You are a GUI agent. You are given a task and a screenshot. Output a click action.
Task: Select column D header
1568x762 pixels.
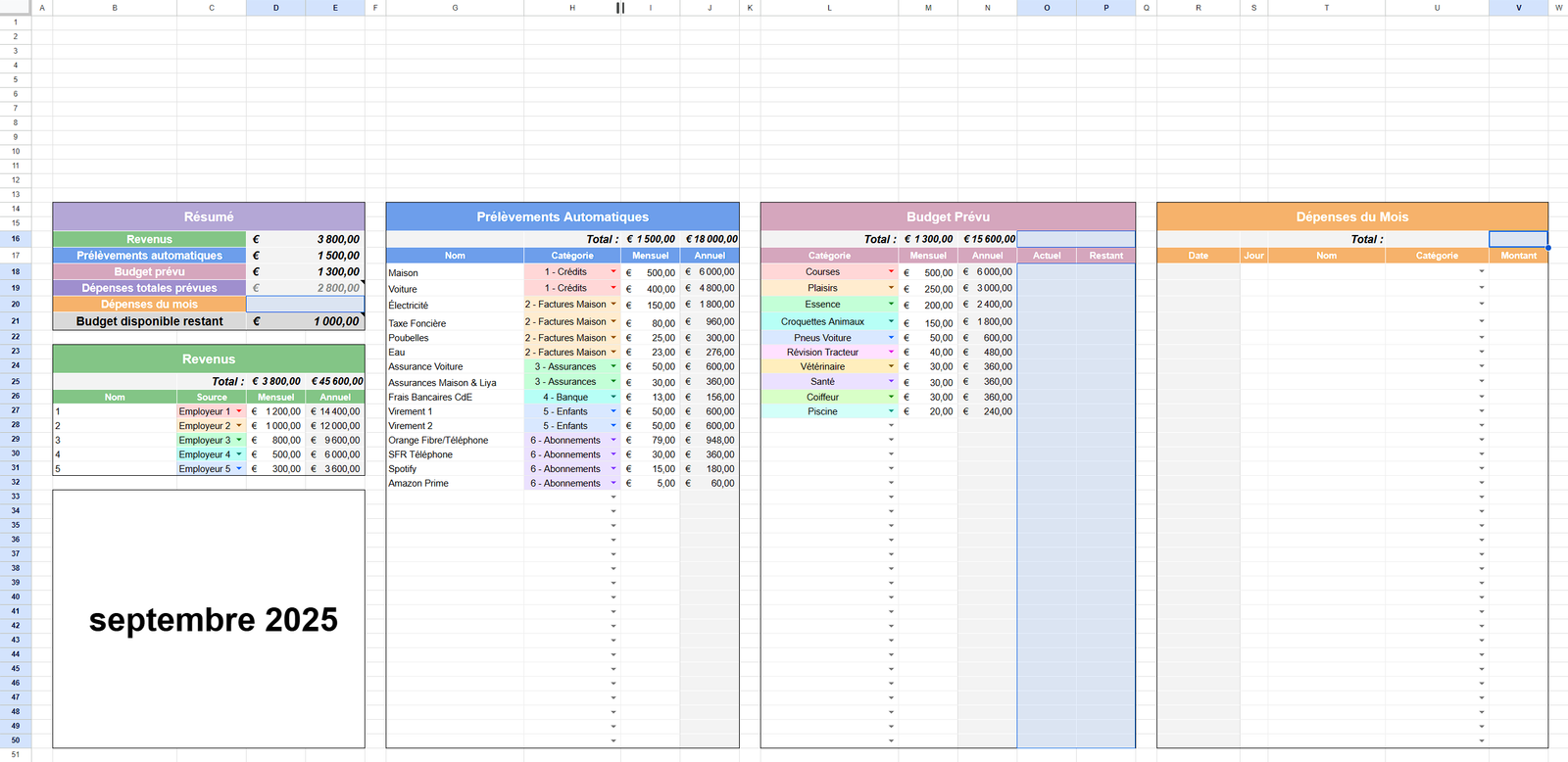pos(275,8)
